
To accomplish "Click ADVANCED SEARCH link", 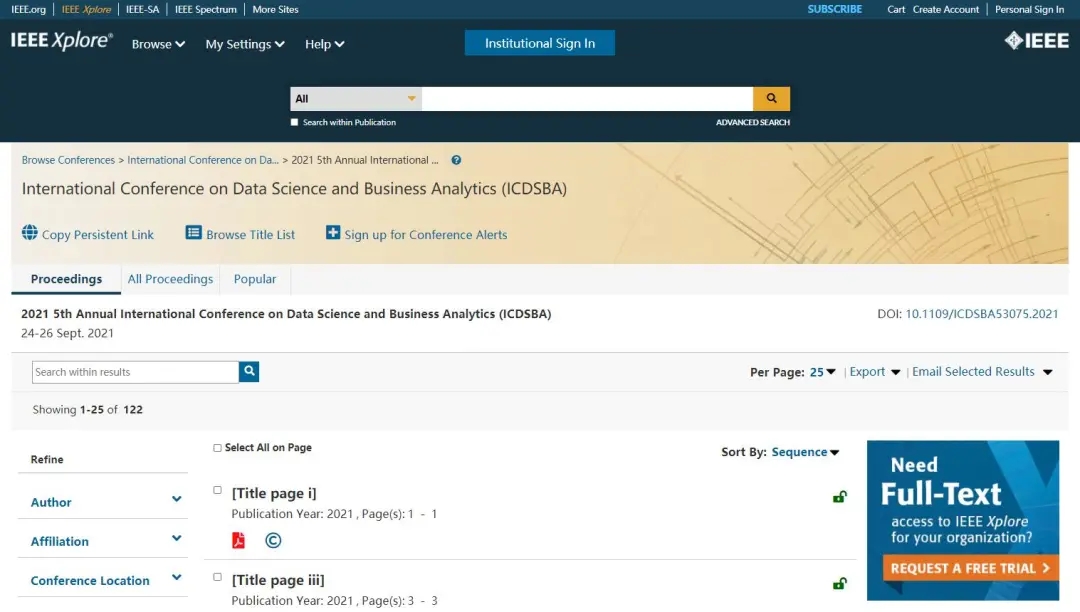I will (753, 122).
